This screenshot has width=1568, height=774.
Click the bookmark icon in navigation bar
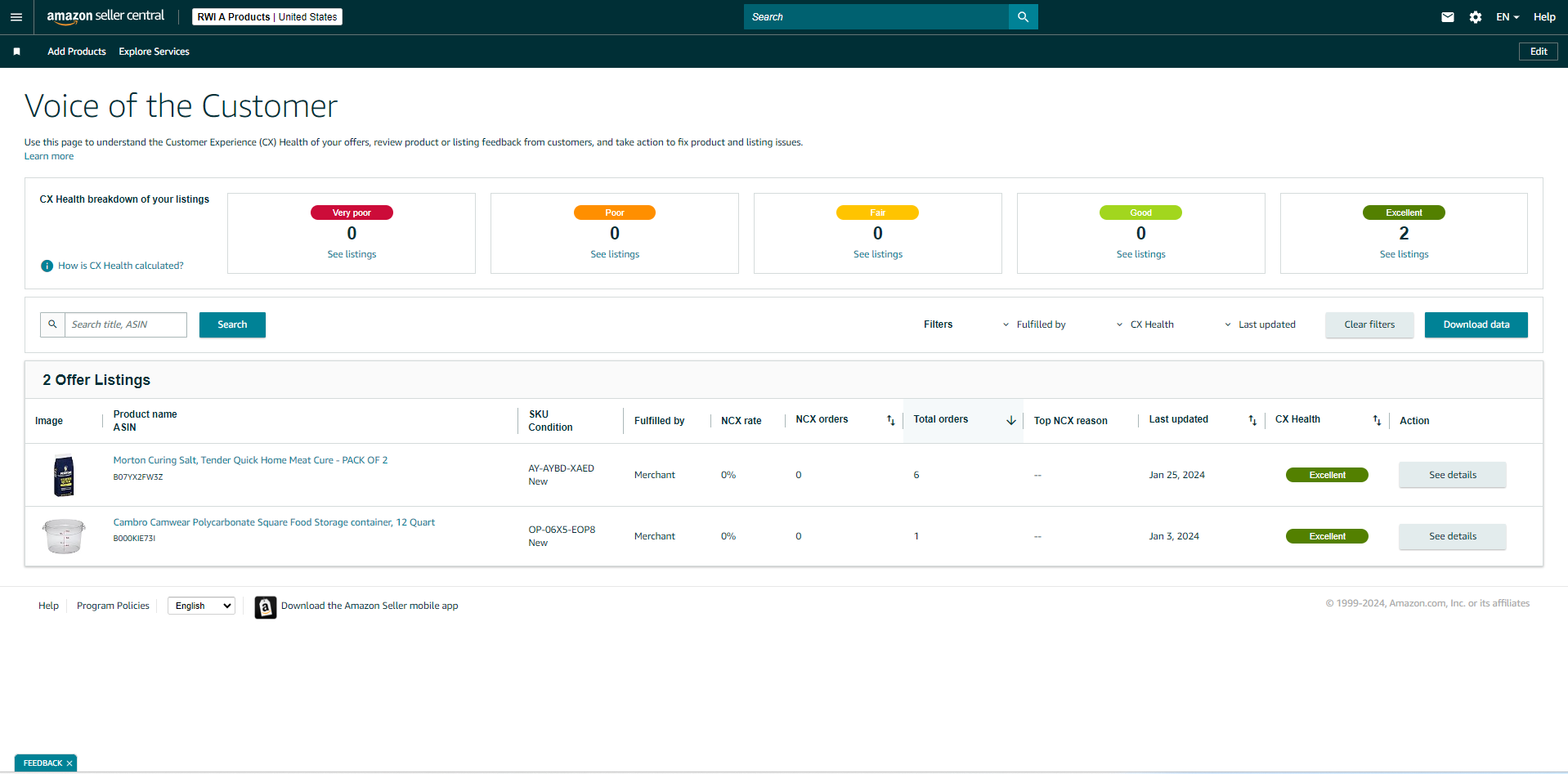coord(16,51)
